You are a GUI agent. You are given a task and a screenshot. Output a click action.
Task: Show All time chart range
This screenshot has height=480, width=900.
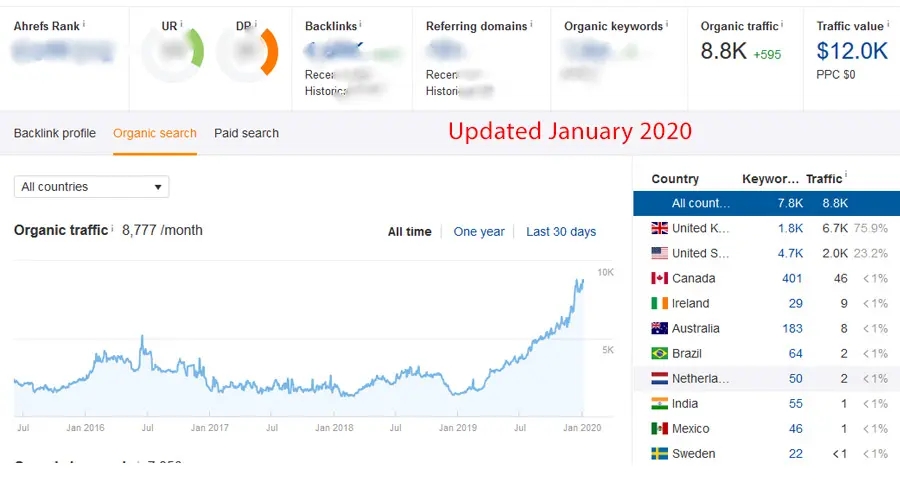pos(409,232)
